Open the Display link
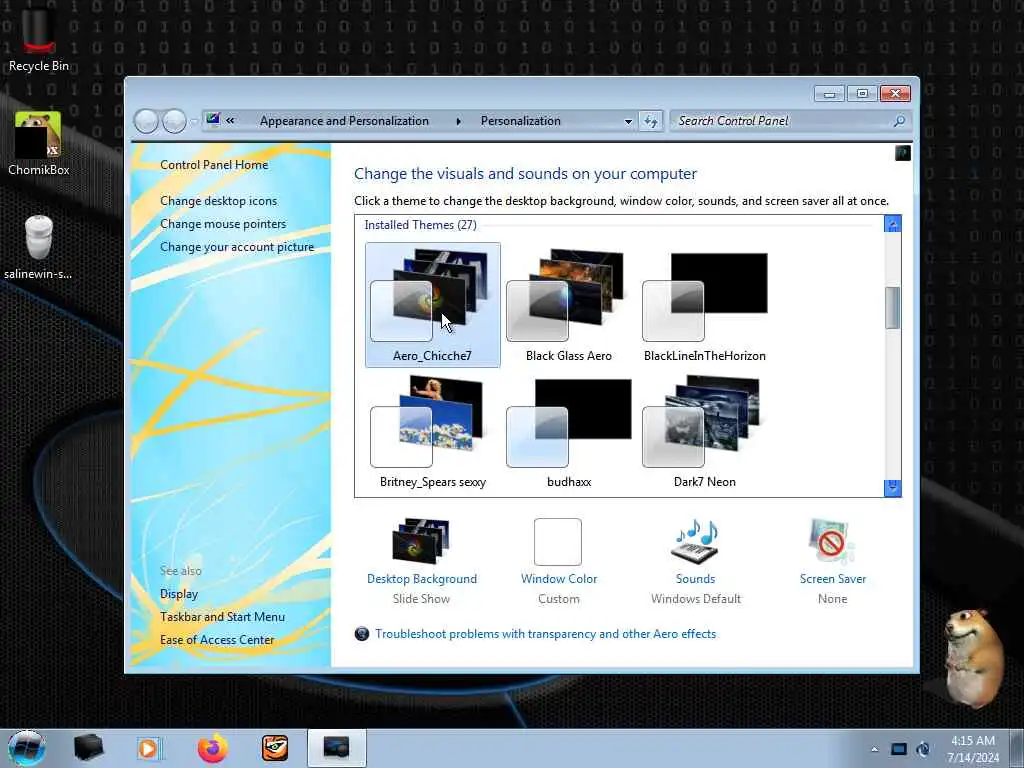1024x768 pixels. point(178,594)
